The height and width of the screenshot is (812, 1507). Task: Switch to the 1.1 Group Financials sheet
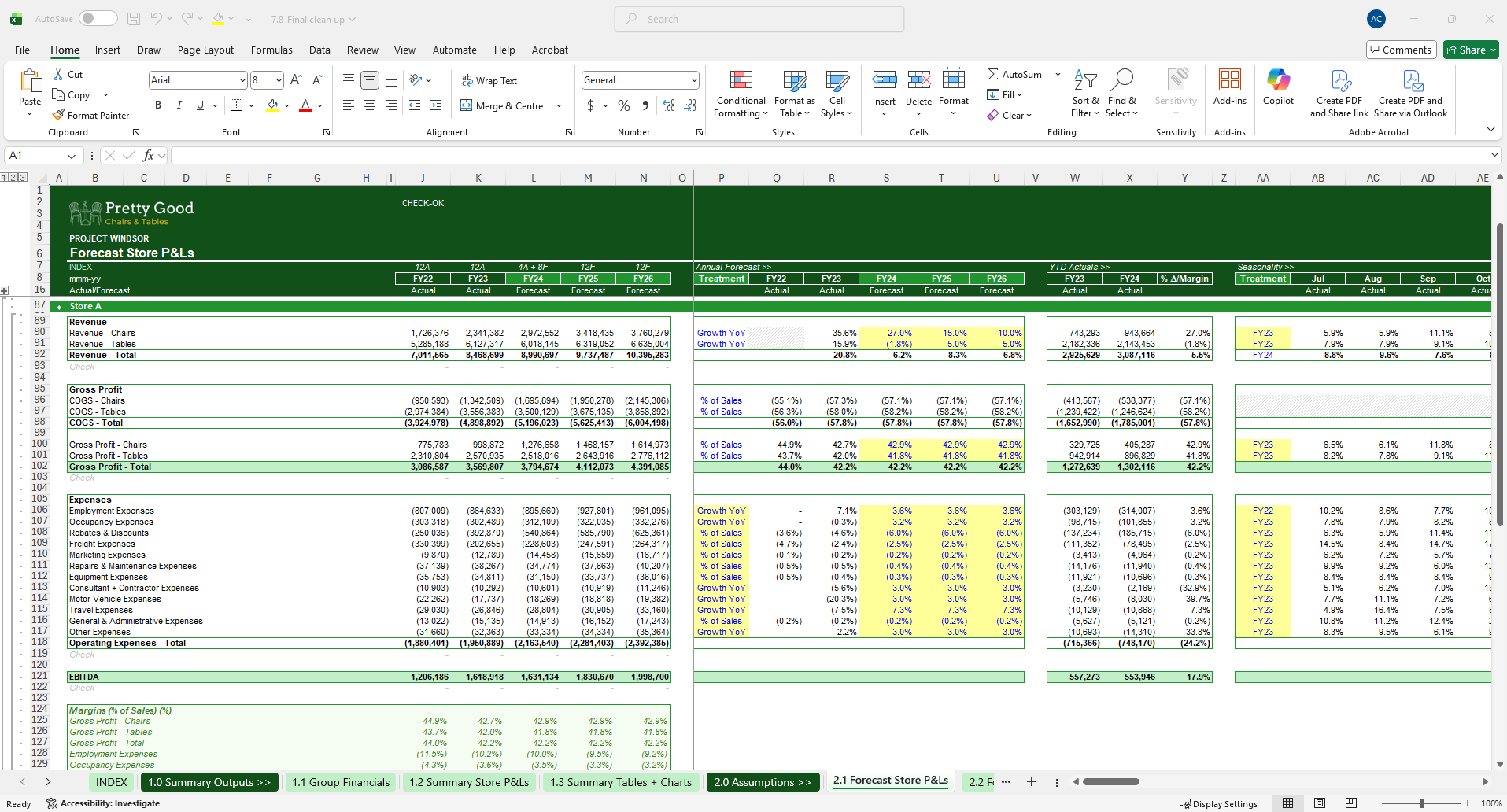pos(340,782)
